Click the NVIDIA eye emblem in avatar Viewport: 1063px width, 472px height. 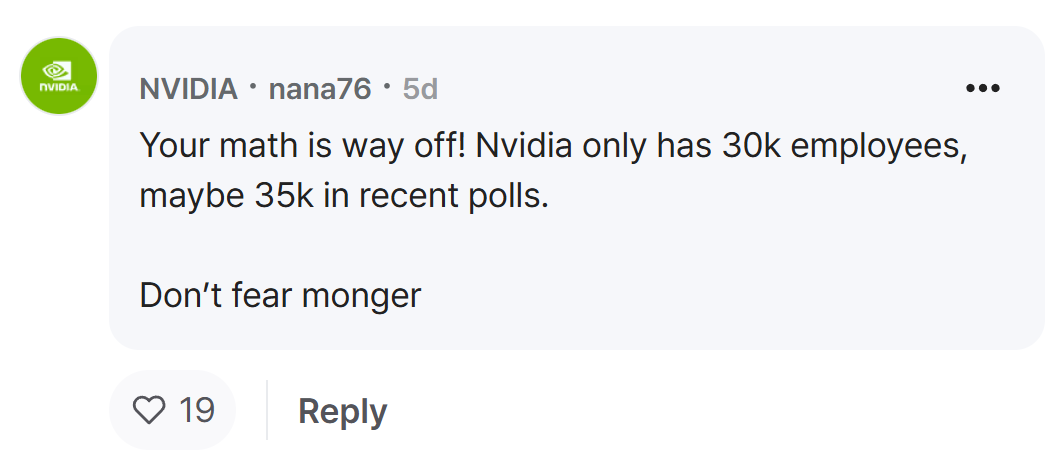pyautogui.click(x=58, y=71)
